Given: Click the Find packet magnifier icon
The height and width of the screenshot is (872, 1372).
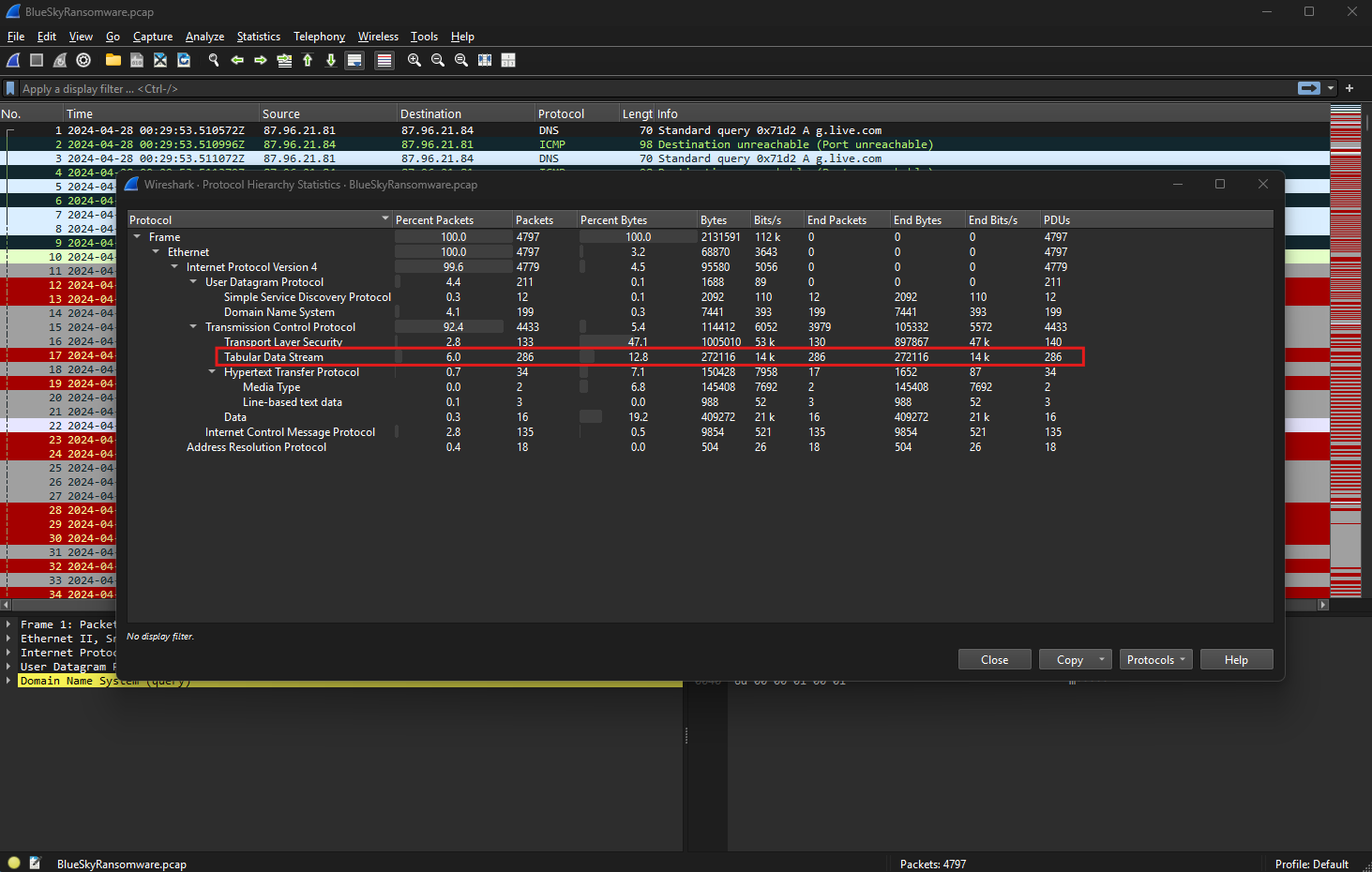Looking at the screenshot, I should [214, 60].
